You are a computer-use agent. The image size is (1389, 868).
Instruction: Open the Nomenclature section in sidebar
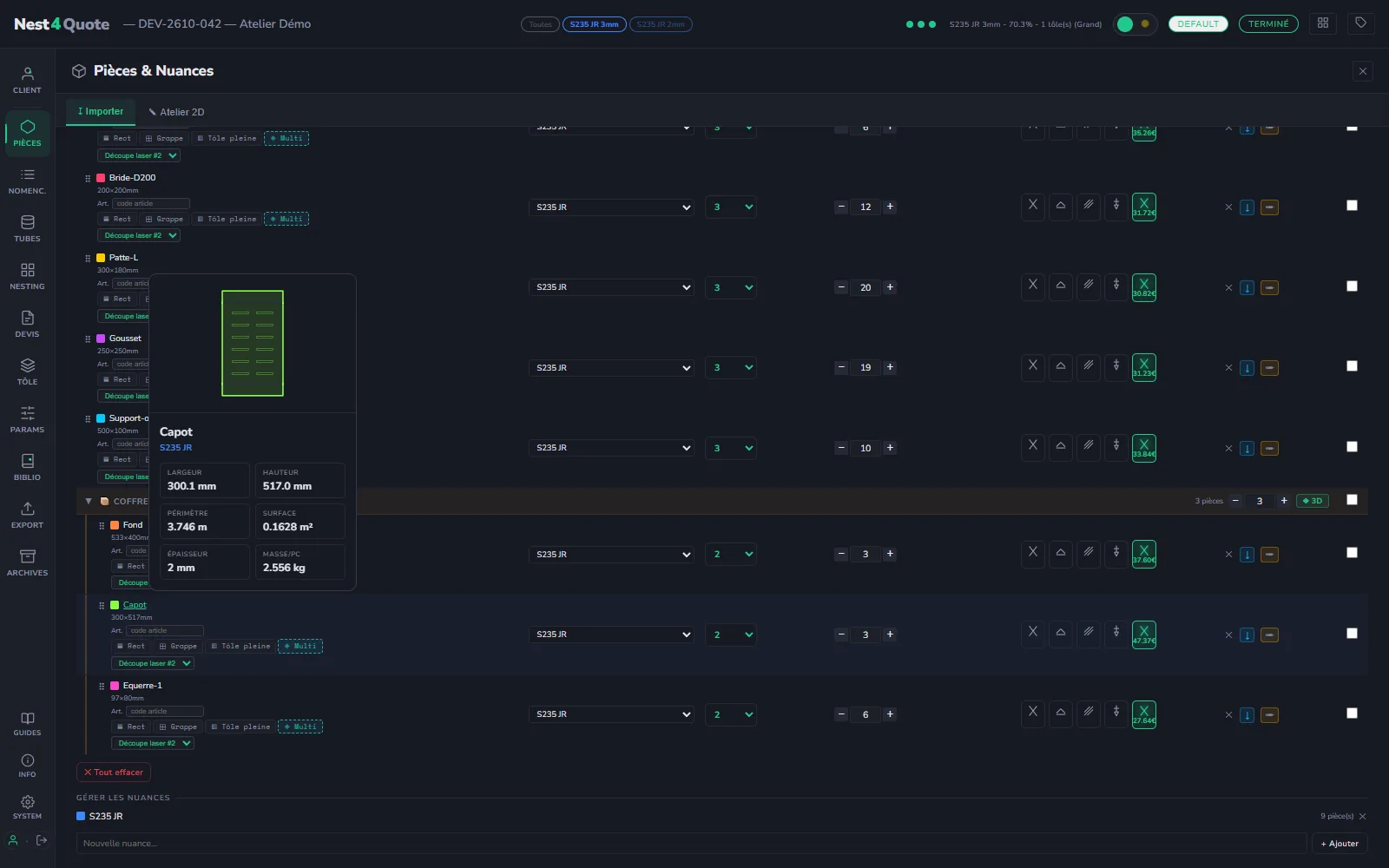(x=27, y=181)
